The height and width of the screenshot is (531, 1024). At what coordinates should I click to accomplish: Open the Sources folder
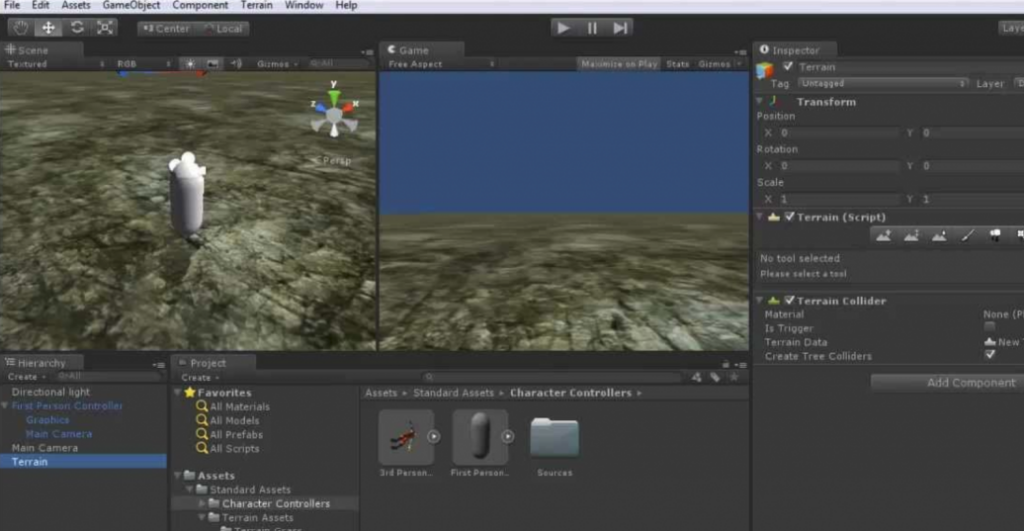(x=554, y=438)
